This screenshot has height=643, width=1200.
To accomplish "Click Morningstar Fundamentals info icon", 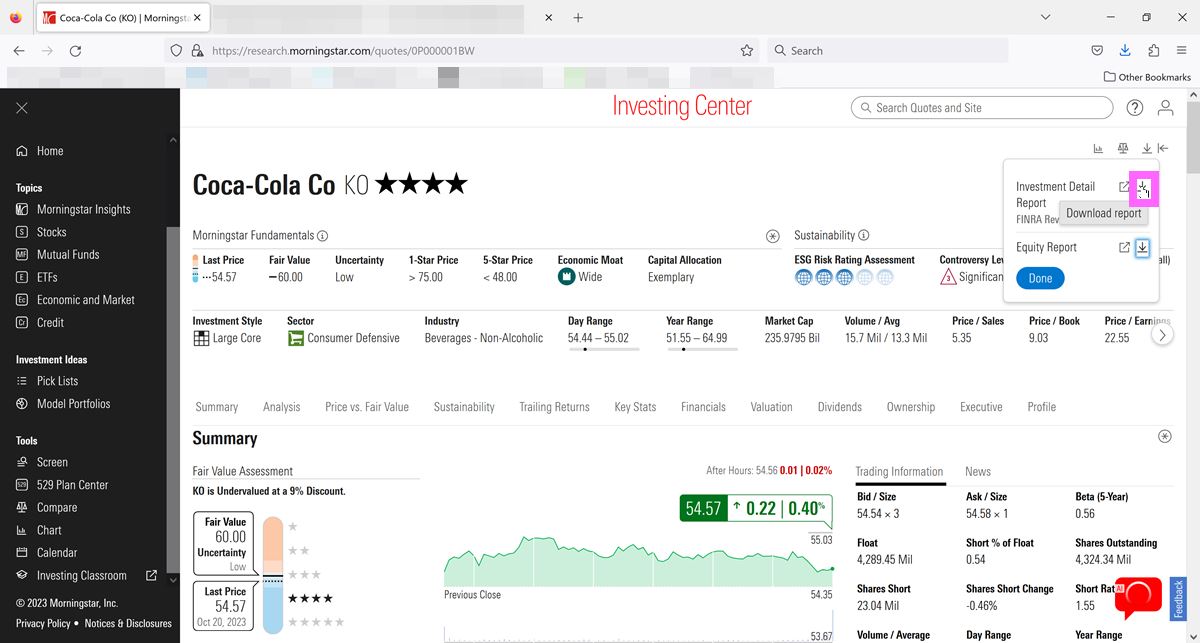I will tap(323, 236).
